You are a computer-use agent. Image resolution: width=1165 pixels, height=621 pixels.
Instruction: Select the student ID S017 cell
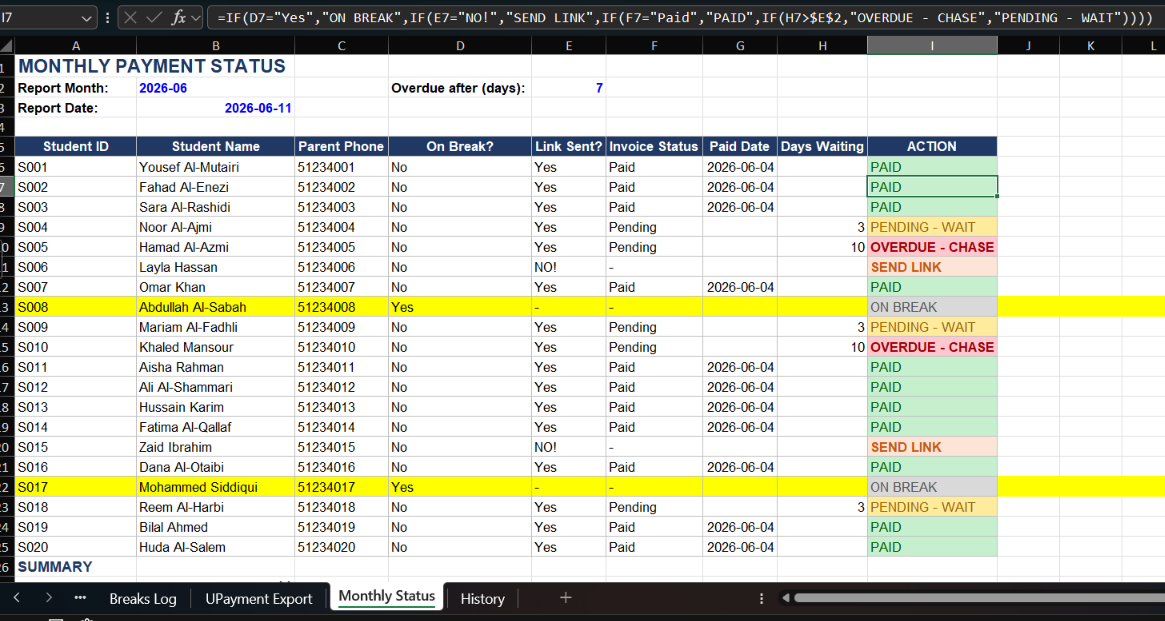[76, 487]
